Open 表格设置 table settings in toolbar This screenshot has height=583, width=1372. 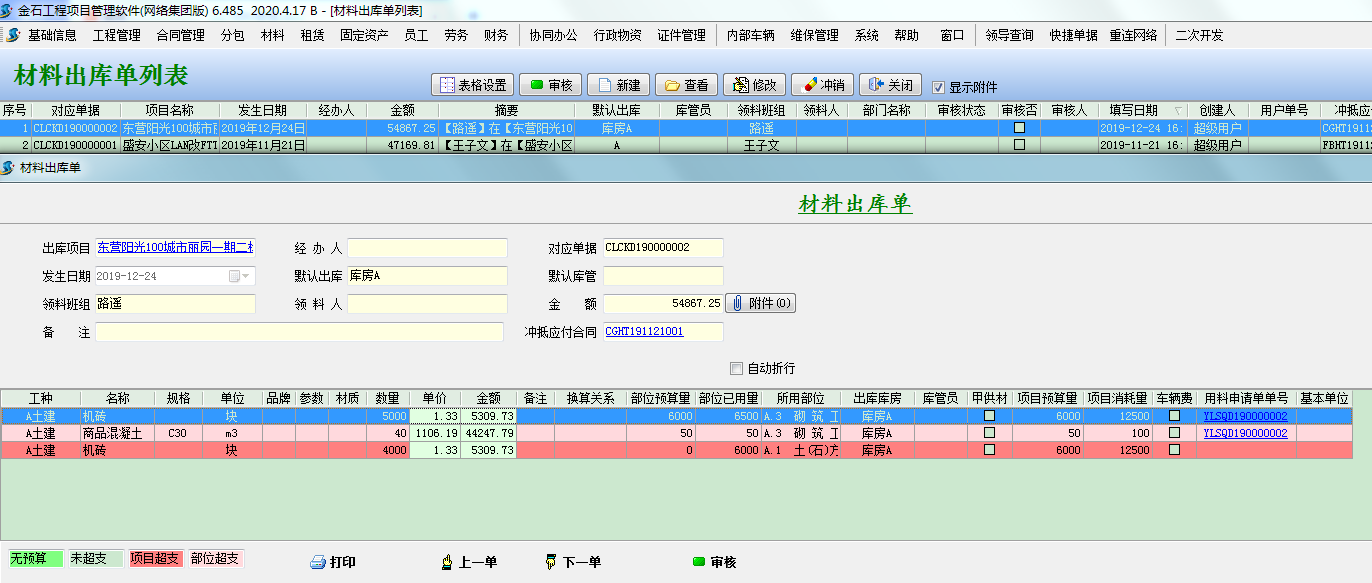pos(472,86)
